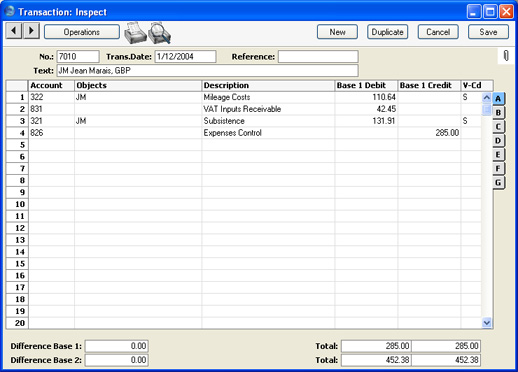Select flip tab C
518x372 pixels.
498,127
